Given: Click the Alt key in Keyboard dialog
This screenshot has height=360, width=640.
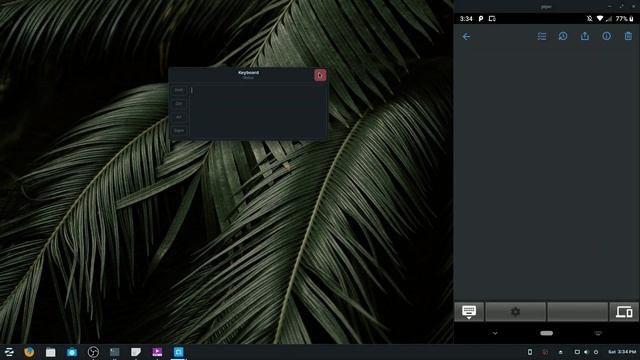Looking at the screenshot, I should click(x=179, y=117).
